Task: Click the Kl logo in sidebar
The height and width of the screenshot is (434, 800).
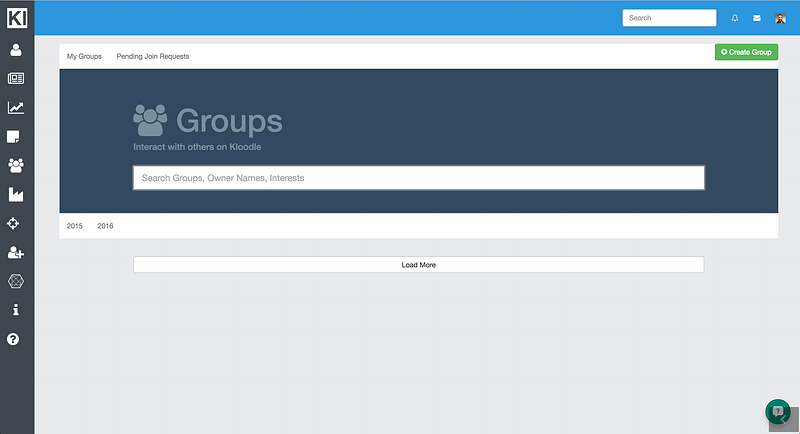Action: [17, 18]
